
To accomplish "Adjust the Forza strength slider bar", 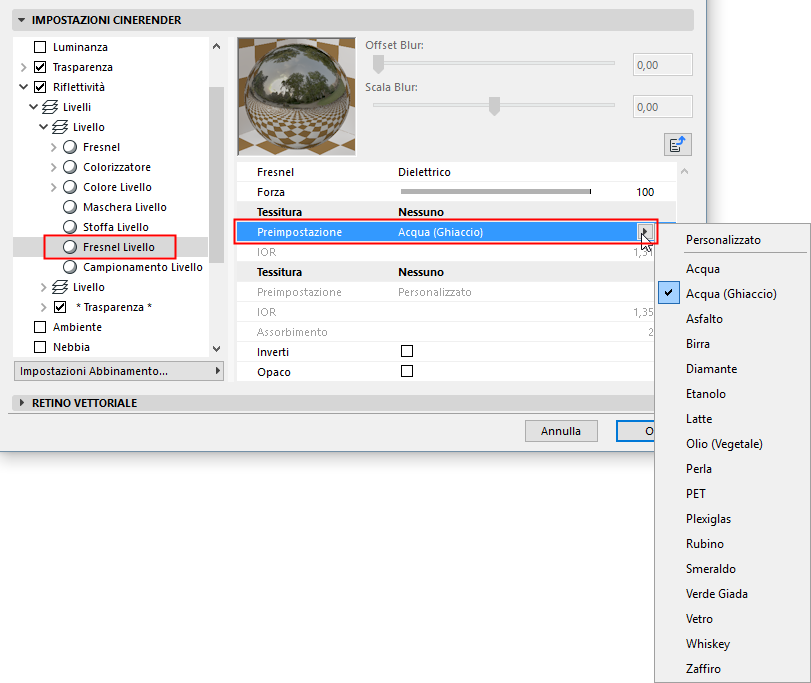I will pyautogui.click(x=496, y=191).
